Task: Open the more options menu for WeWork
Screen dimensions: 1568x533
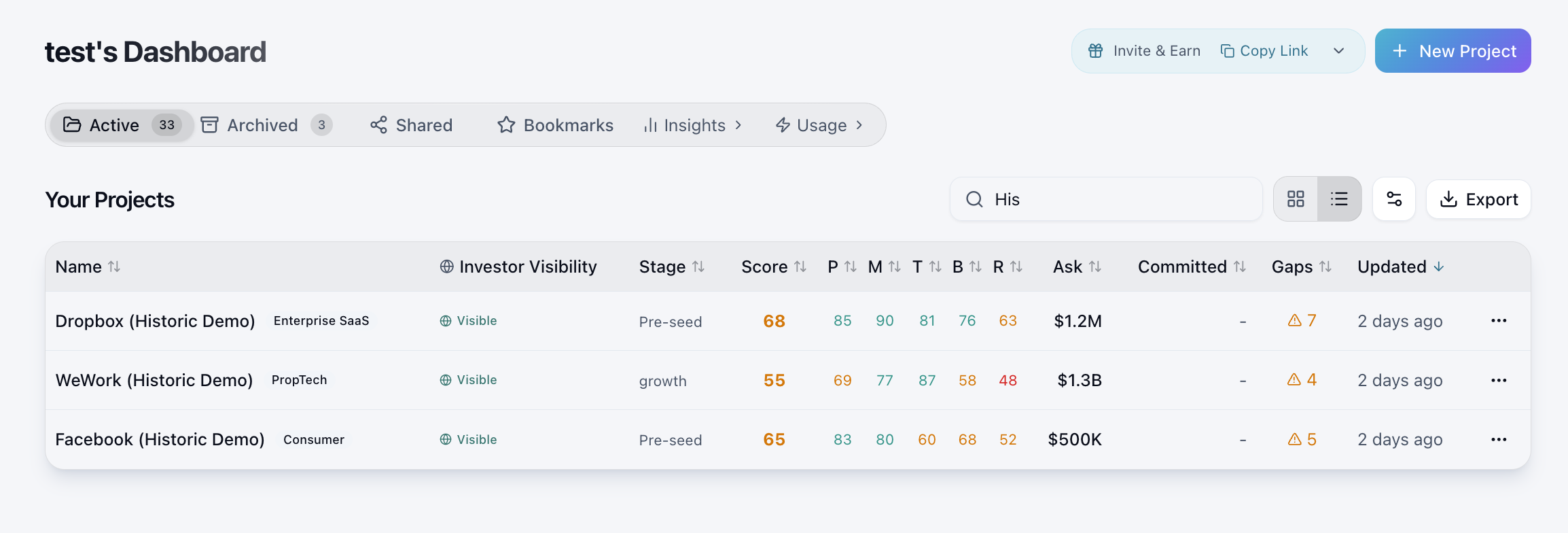Action: (x=1499, y=380)
